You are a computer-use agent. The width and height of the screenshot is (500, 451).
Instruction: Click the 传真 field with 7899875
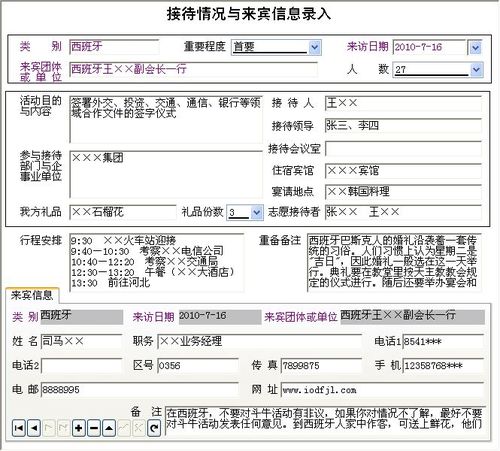pyautogui.click(x=321, y=366)
